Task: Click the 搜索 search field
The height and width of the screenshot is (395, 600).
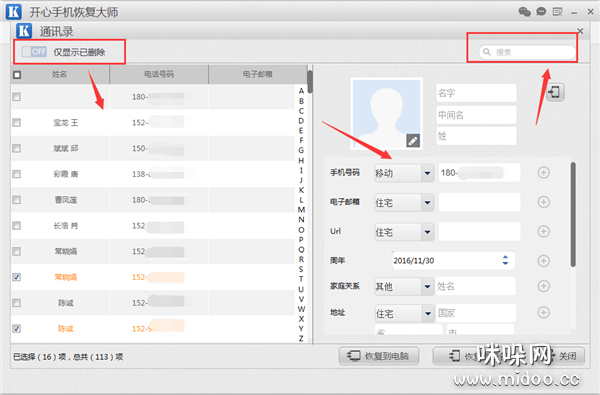Action: coord(527,52)
